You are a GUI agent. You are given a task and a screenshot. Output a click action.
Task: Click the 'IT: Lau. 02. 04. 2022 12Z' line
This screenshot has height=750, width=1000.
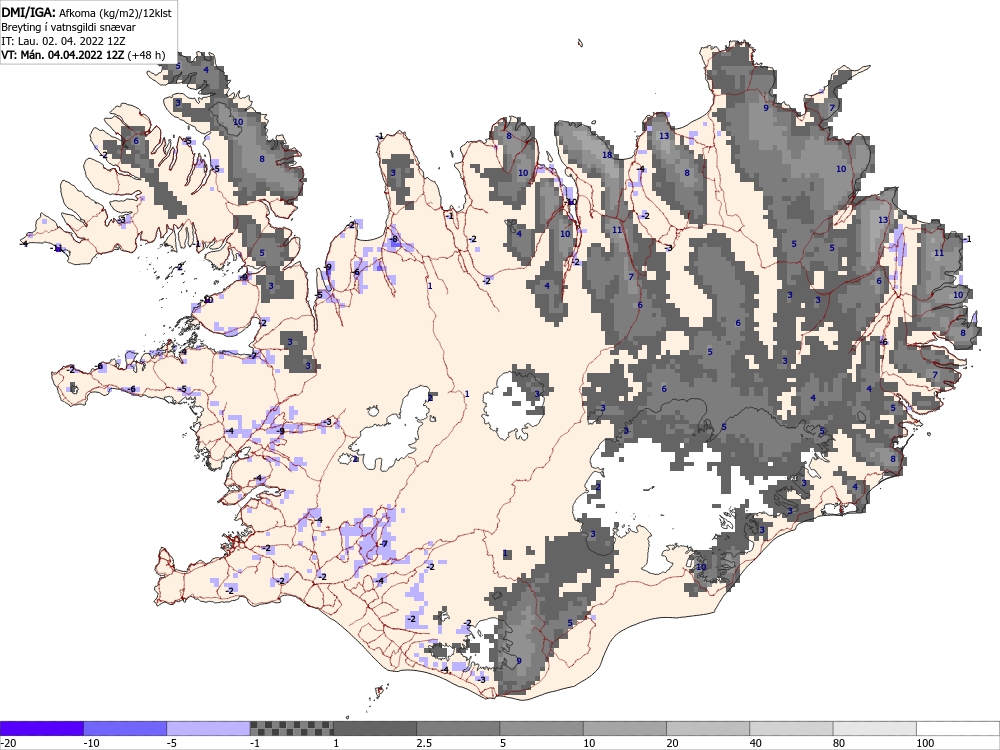pyautogui.click(x=63, y=41)
